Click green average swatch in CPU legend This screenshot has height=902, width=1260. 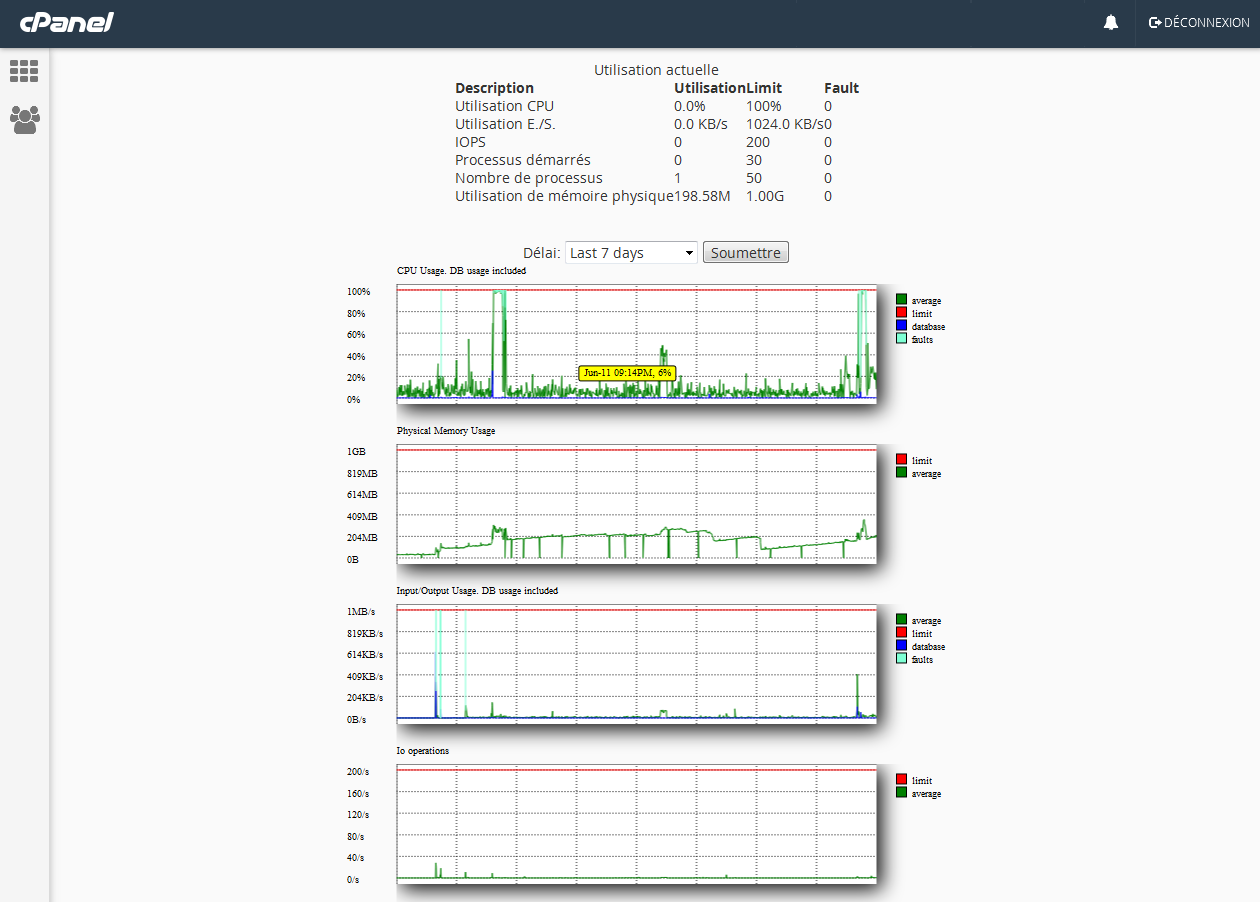click(x=902, y=300)
